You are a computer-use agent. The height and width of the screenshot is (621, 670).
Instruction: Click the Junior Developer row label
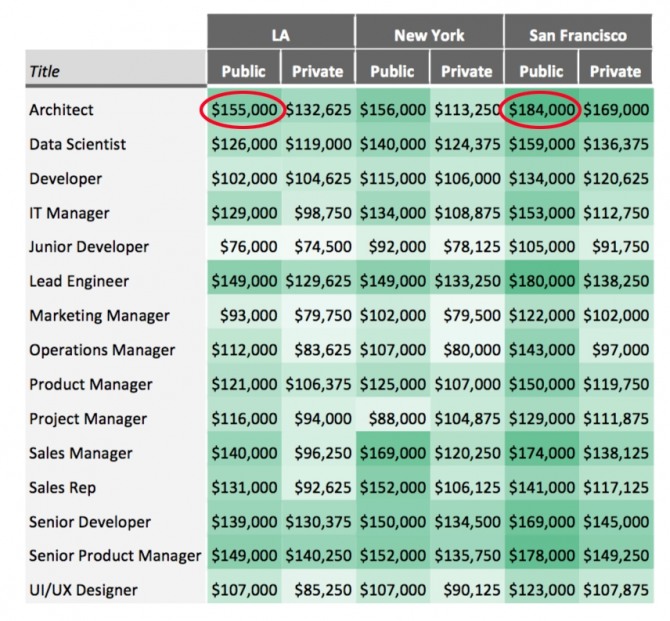click(x=89, y=247)
